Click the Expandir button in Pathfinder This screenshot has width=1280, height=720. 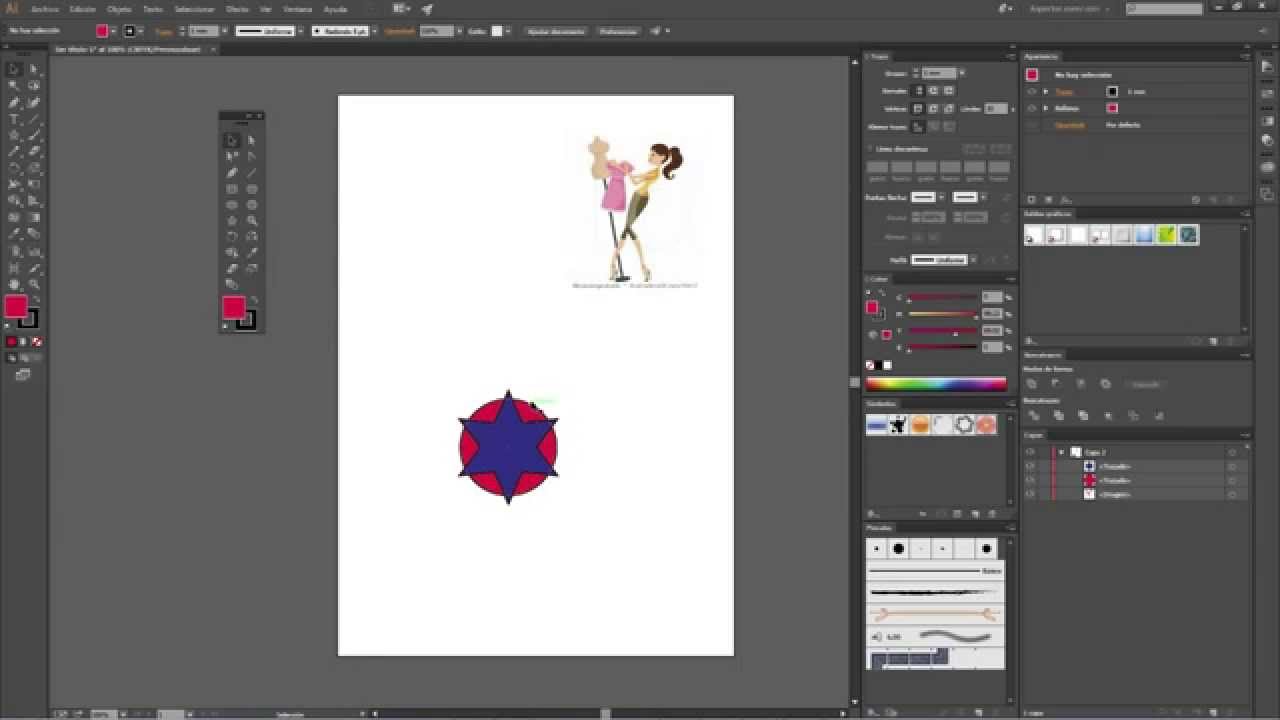1146,384
